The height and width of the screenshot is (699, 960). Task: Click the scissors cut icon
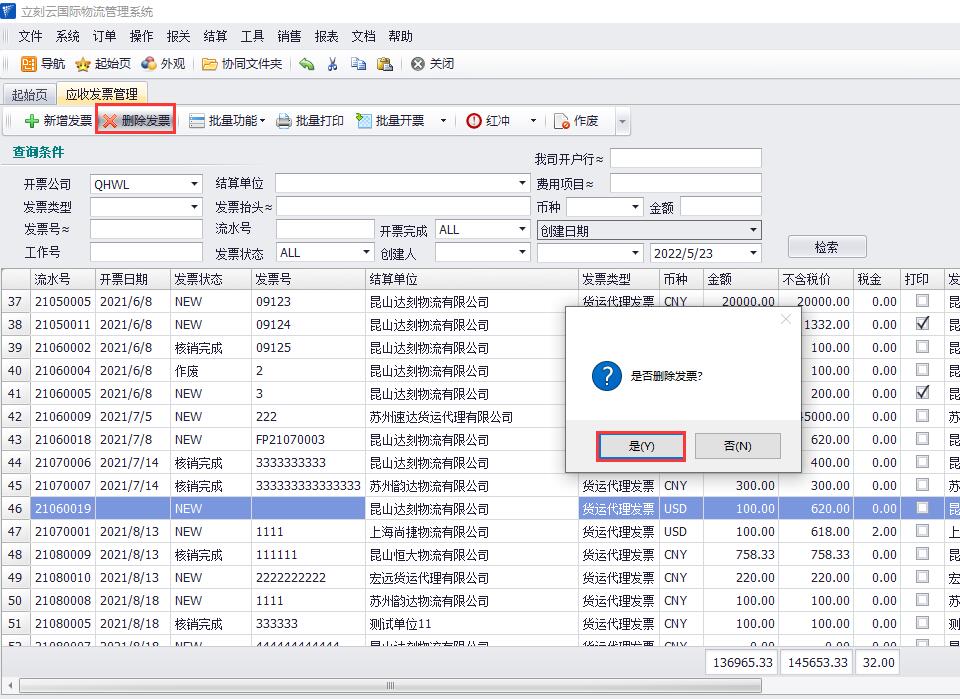click(332, 64)
